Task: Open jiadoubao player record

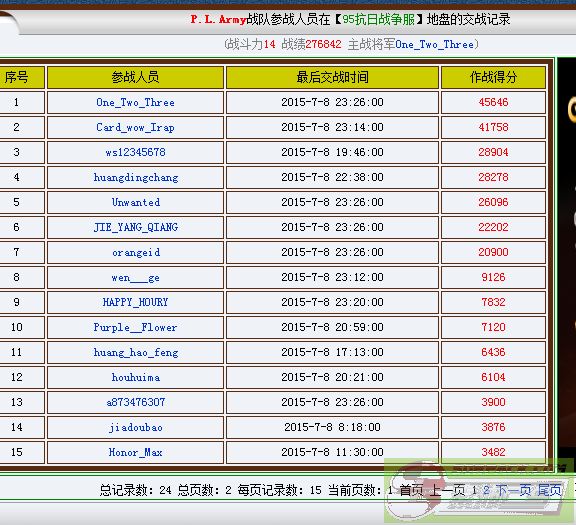Action: 136,427
